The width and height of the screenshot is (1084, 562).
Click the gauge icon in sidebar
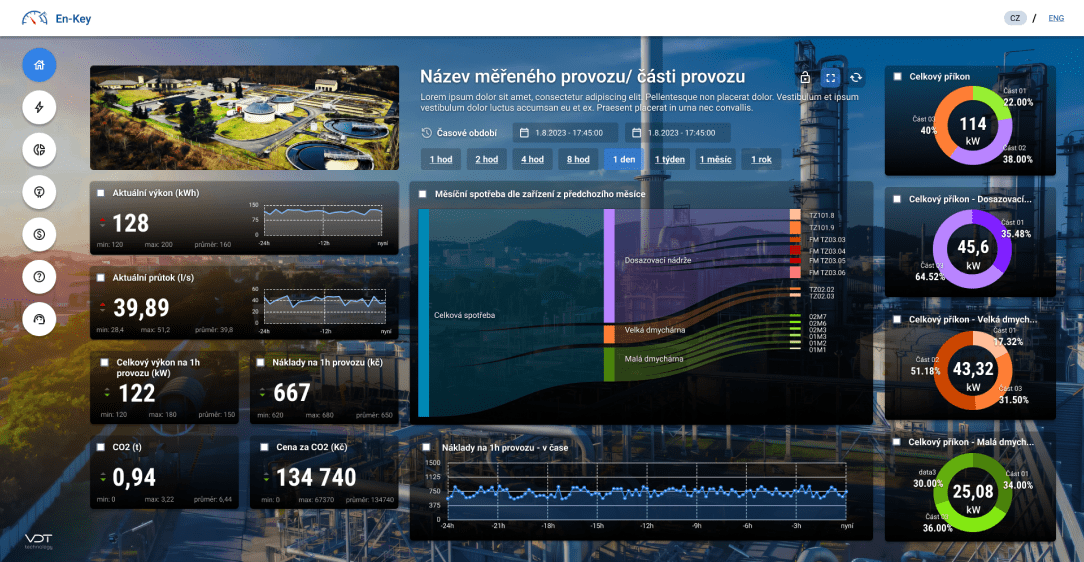[x=39, y=318]
